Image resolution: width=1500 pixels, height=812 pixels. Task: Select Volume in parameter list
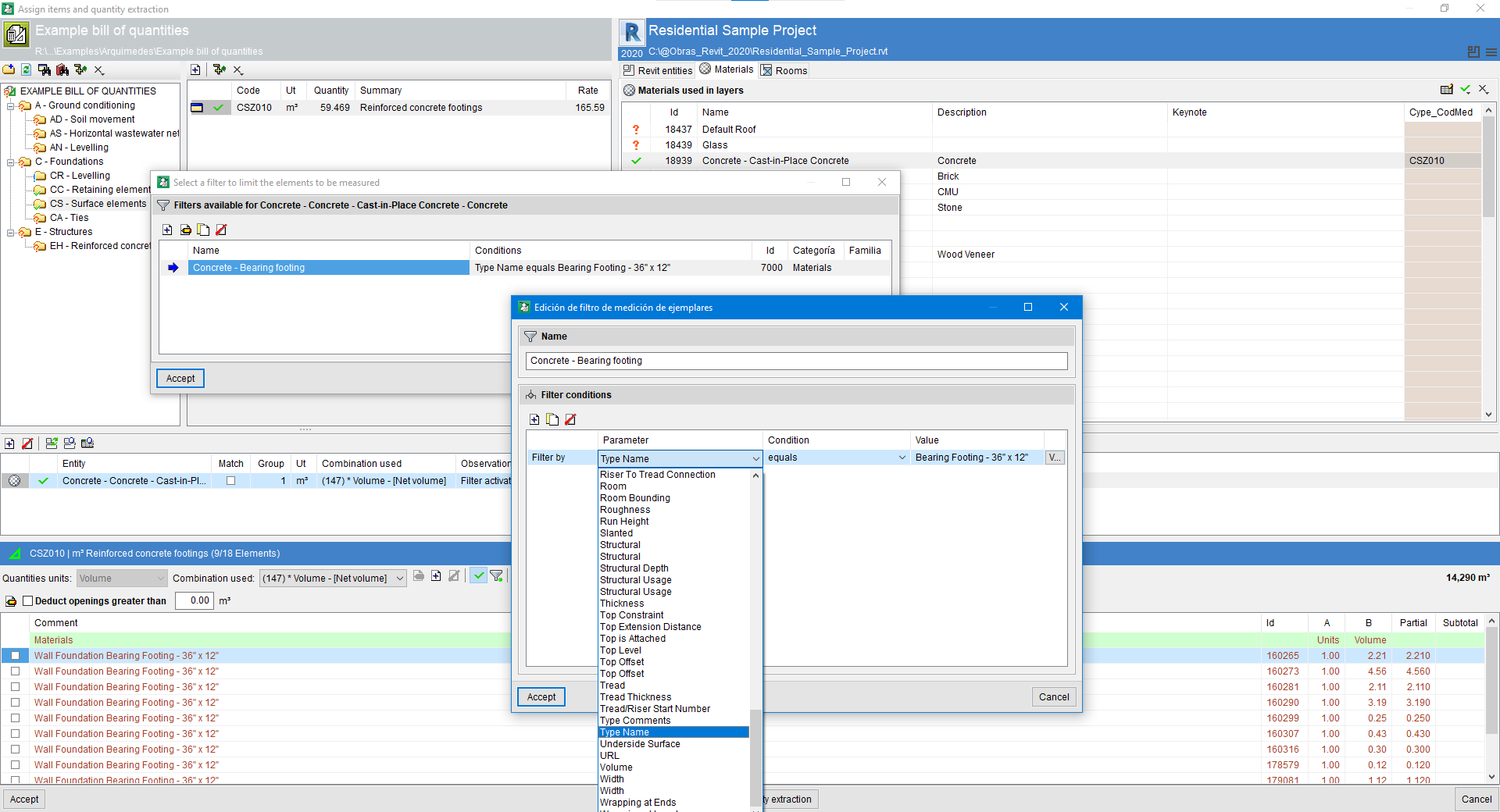(616, 767)
